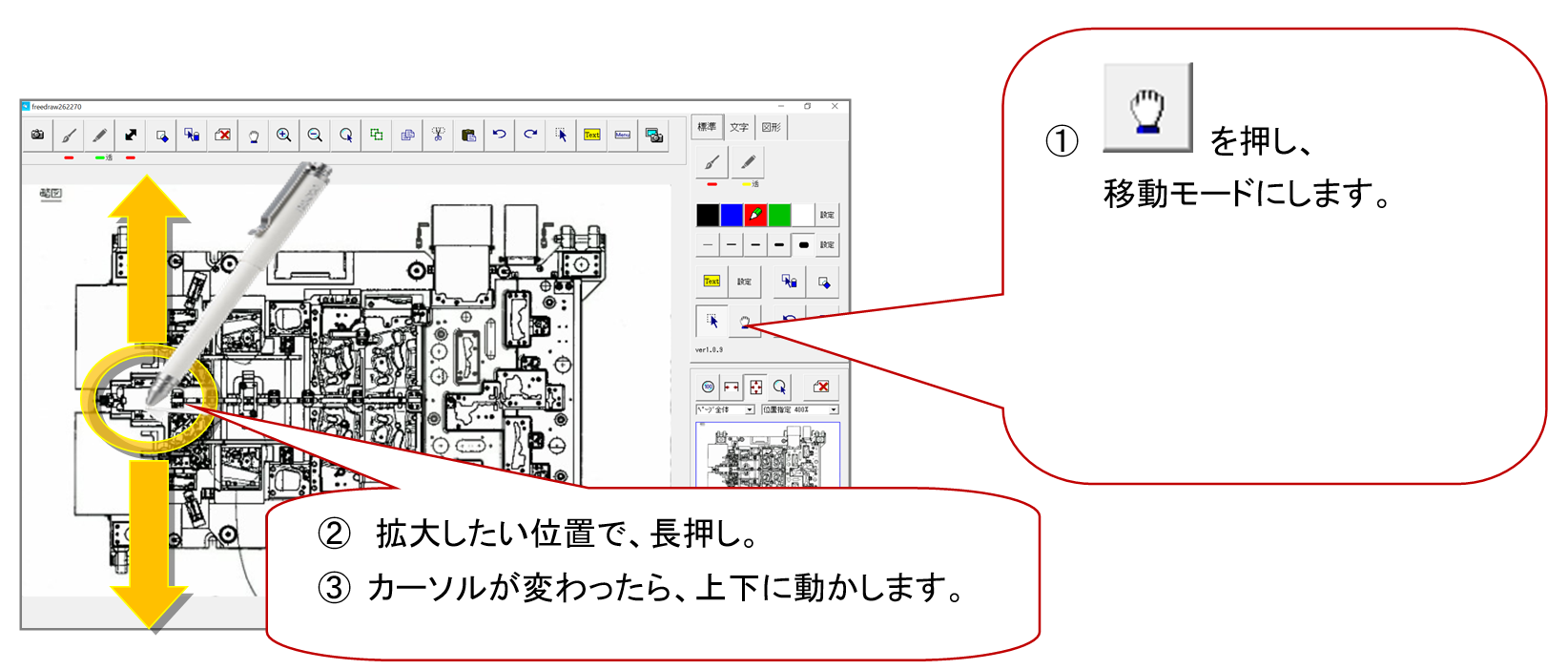Toggle the fit-to-page arrows view button
Image resolution: width=1568 pixels, height=670 pixels.
pyautogui.click(x=755, y=387)
